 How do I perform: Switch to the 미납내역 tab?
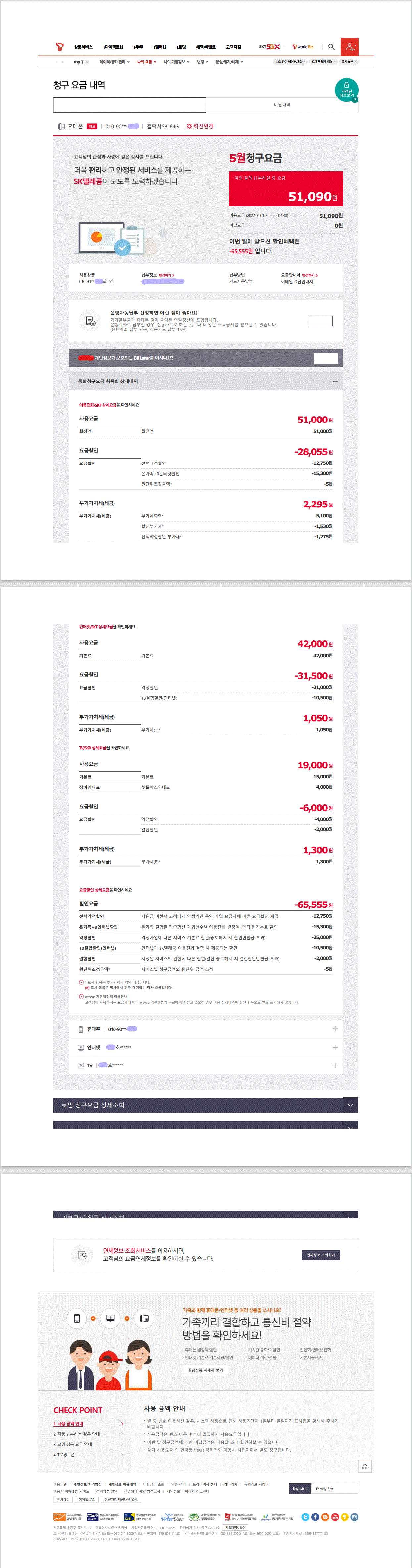[x=282, y=105]
